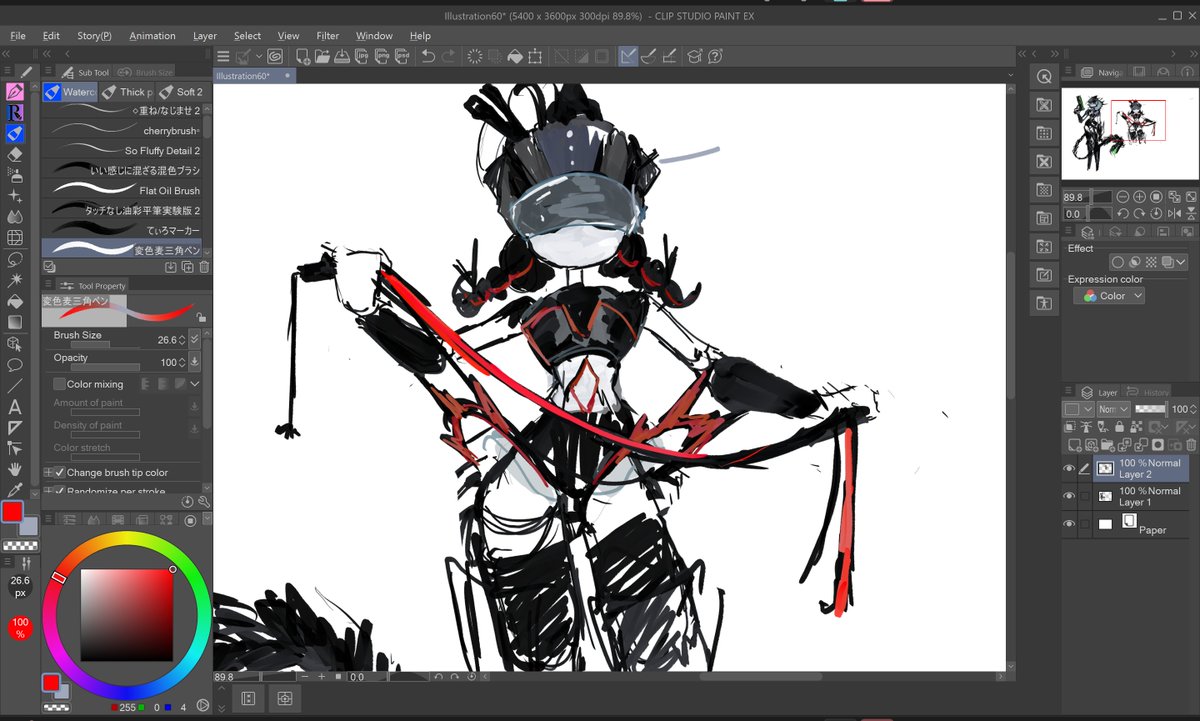Uncheck Change brush tip color checkbox

[59, 472]
